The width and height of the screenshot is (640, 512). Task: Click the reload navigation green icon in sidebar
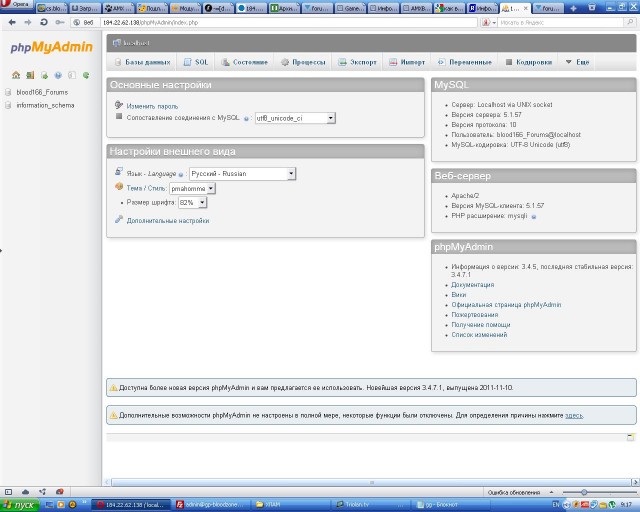tap(86, 75)
